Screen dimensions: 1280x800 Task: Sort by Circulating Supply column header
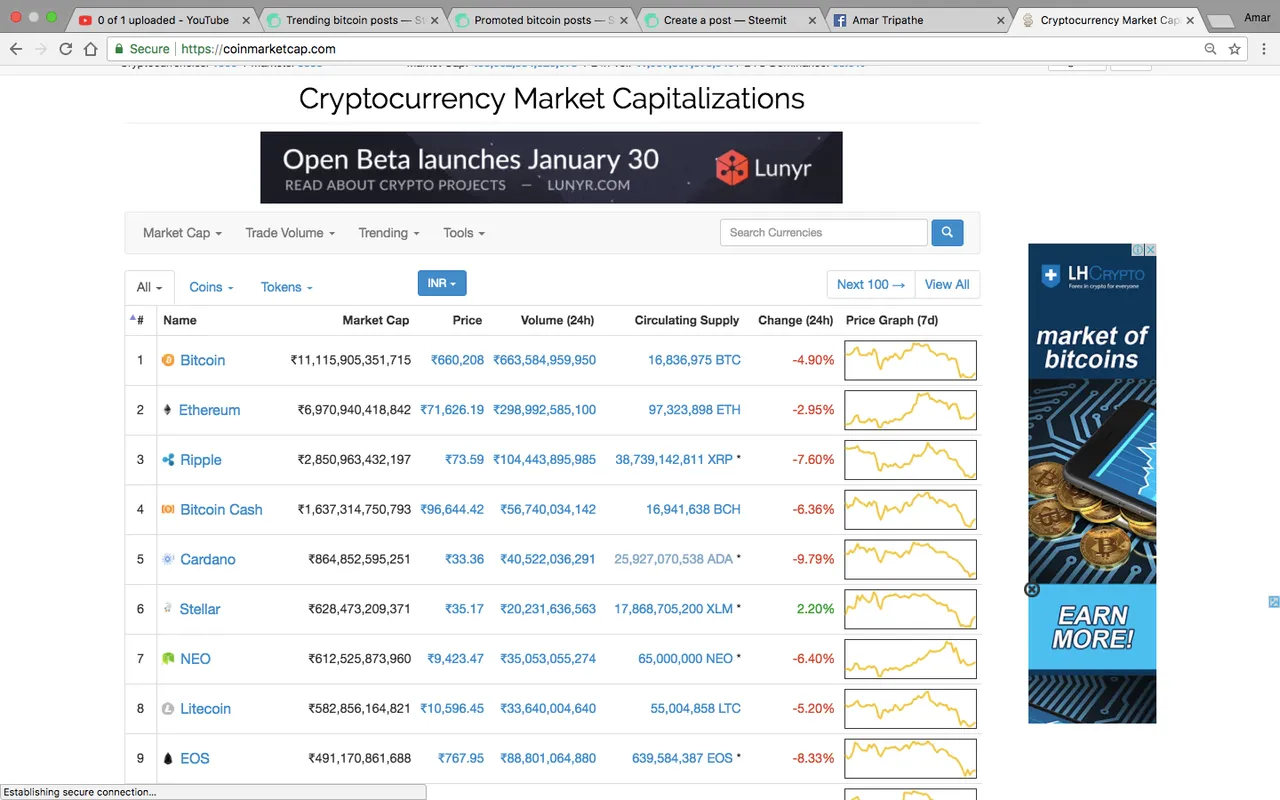pos(687,320)
